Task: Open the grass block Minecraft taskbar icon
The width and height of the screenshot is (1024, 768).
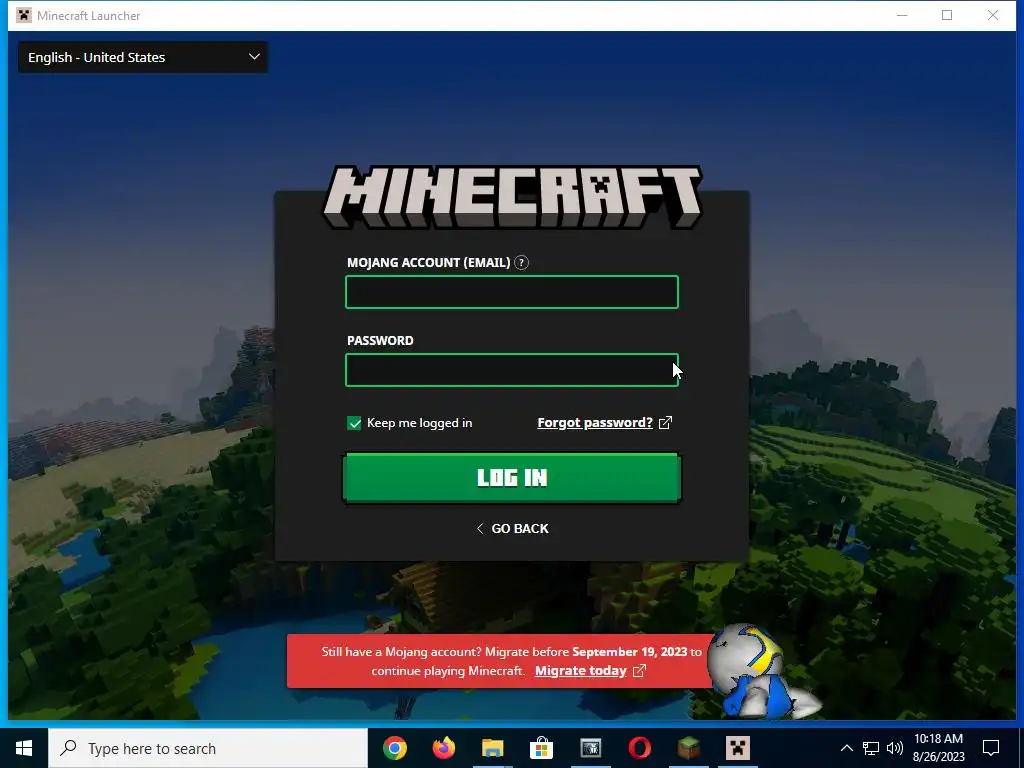Action: (x=688, y=748)
